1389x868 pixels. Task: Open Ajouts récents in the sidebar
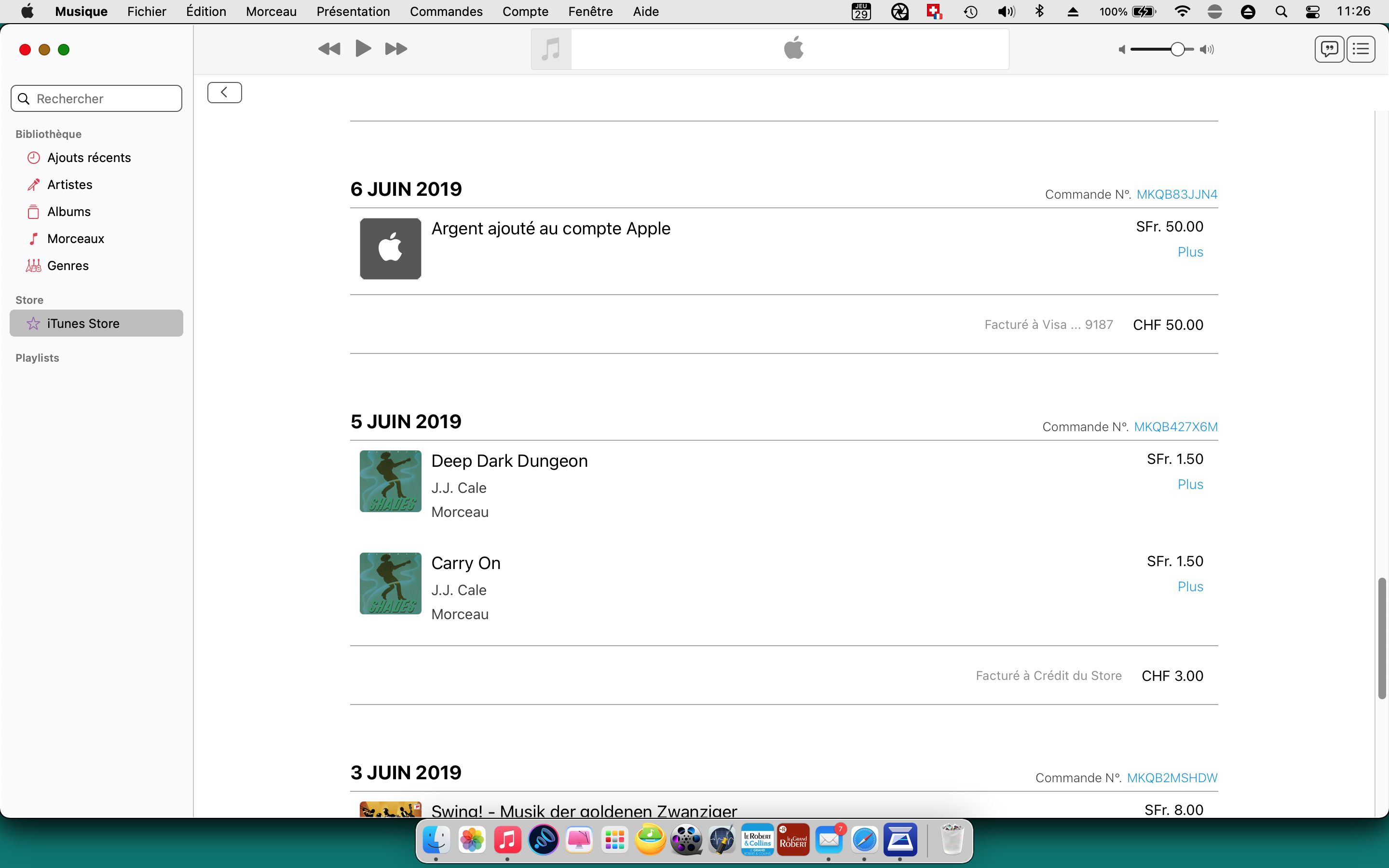click(89, 158)
